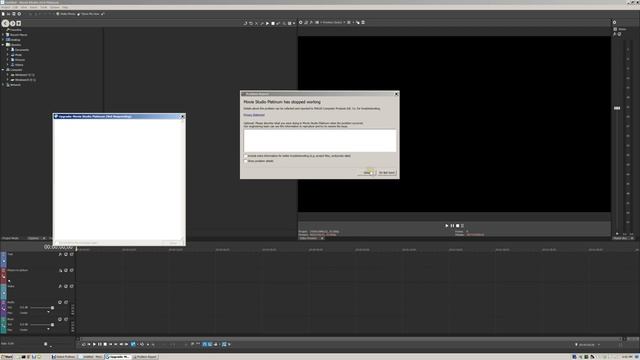Click the New project toolbar icon

[3, 14]
